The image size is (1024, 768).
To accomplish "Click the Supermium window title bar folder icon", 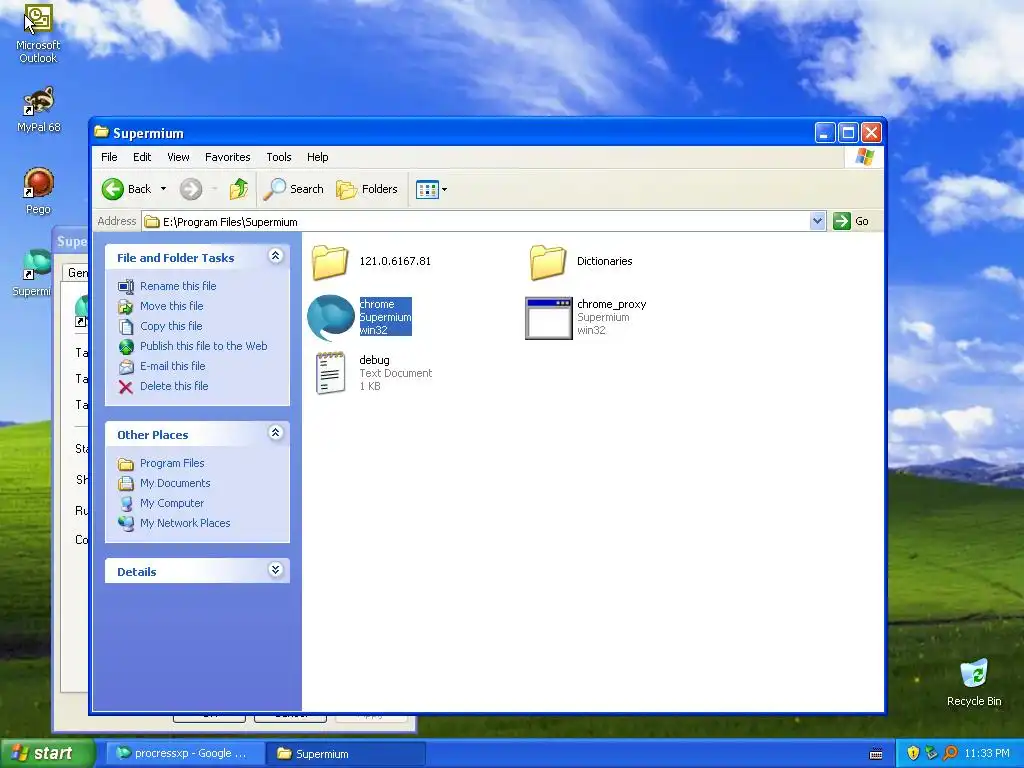I will 101,132.
